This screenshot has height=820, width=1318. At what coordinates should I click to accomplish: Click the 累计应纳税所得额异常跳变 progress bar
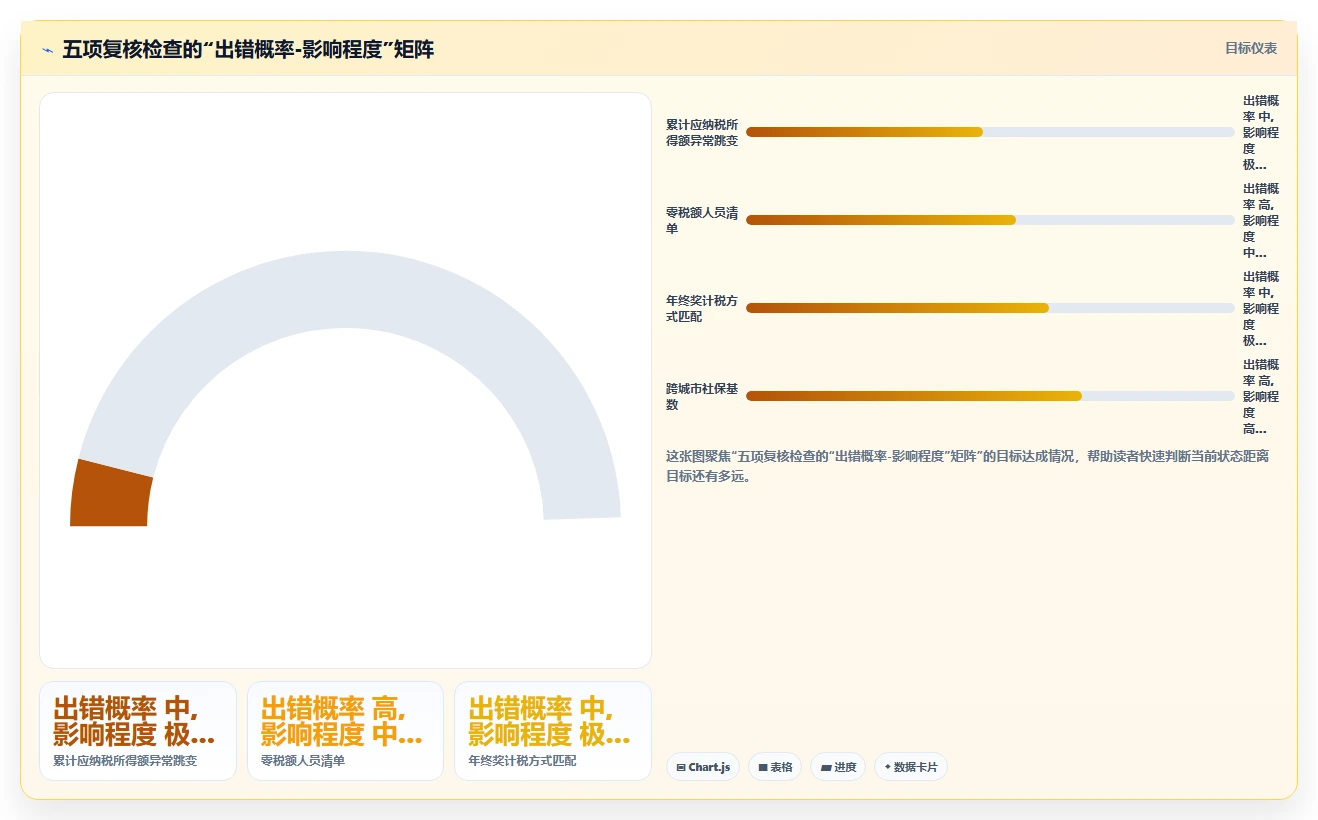990,132
